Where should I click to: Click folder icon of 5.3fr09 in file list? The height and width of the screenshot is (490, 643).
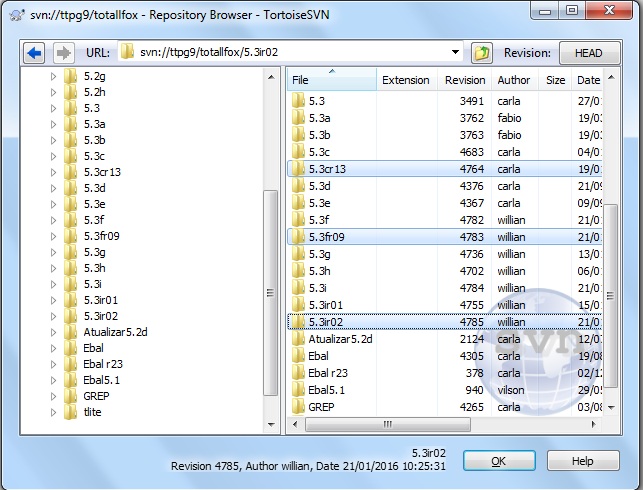point(299,237)
